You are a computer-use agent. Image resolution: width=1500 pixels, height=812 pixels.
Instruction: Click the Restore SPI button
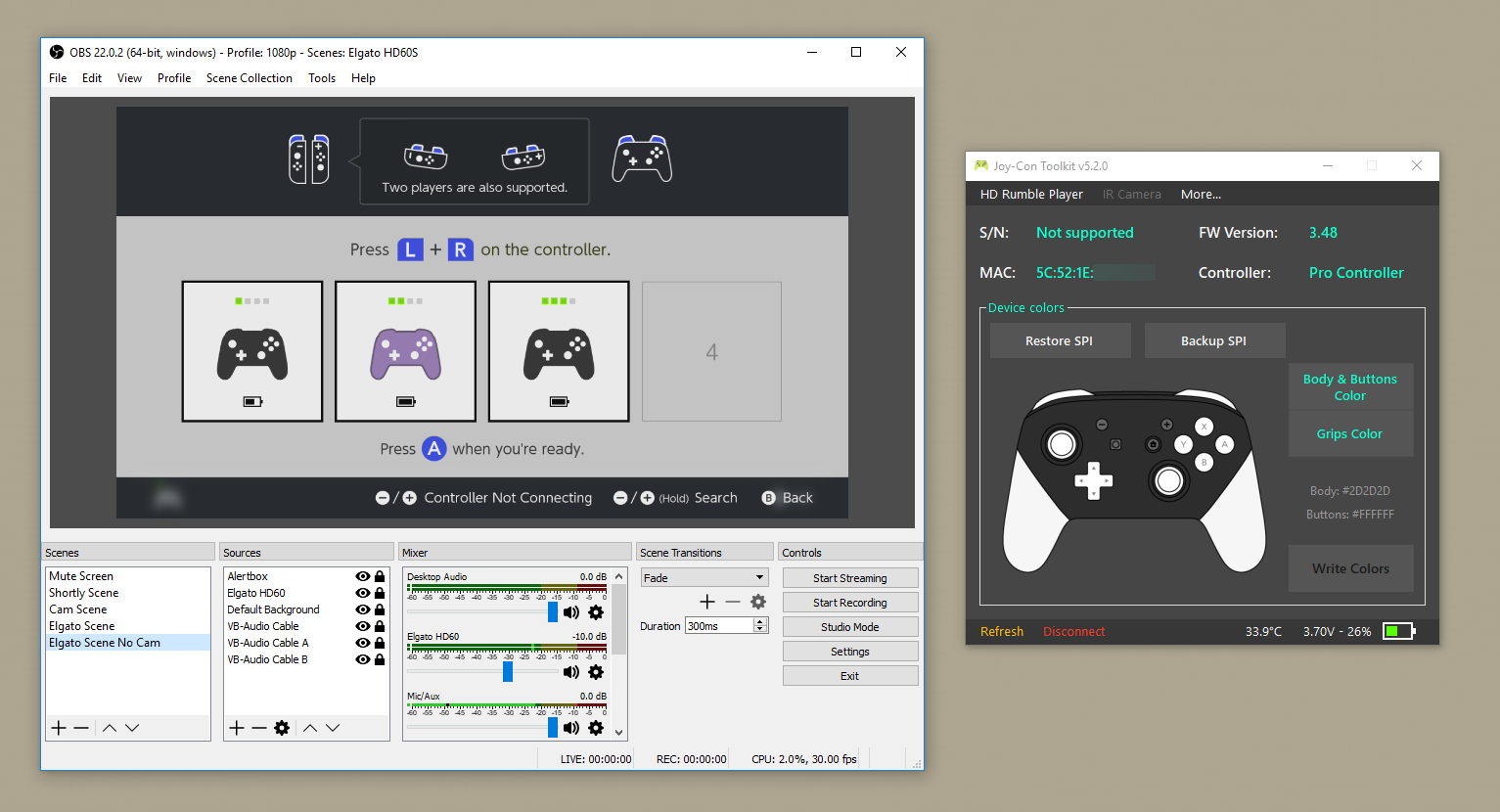click(x=1060, y=340)
